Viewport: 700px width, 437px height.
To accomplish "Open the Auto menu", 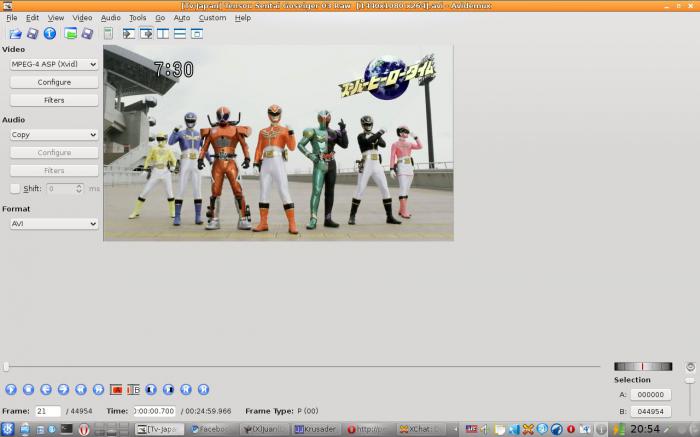I will 182,18.
